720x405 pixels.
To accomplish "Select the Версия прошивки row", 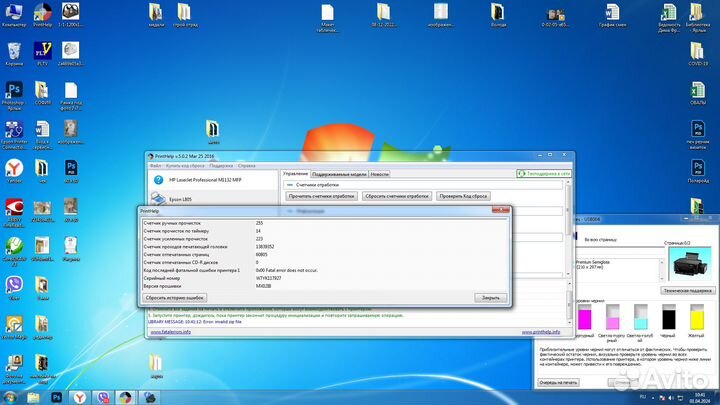I will (325, 286).
